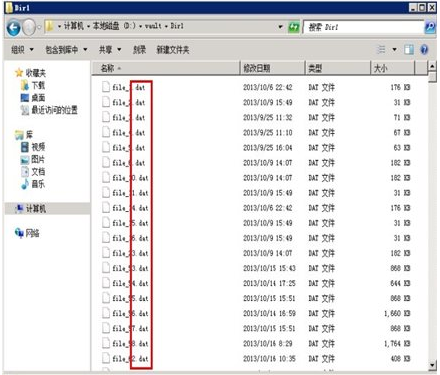
Task: Open the view options dropdown arrow
Action: [x=394, y=50]
